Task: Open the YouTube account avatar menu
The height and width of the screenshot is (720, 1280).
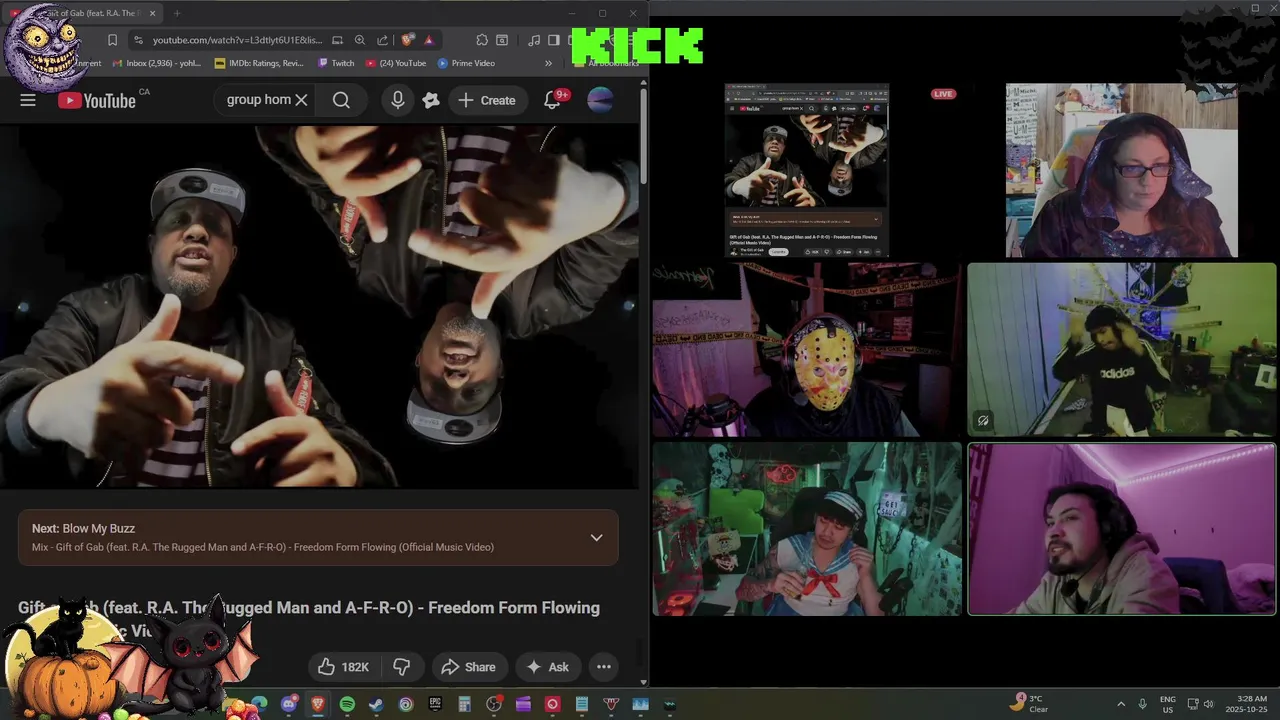Action: (x=600, y=100)
